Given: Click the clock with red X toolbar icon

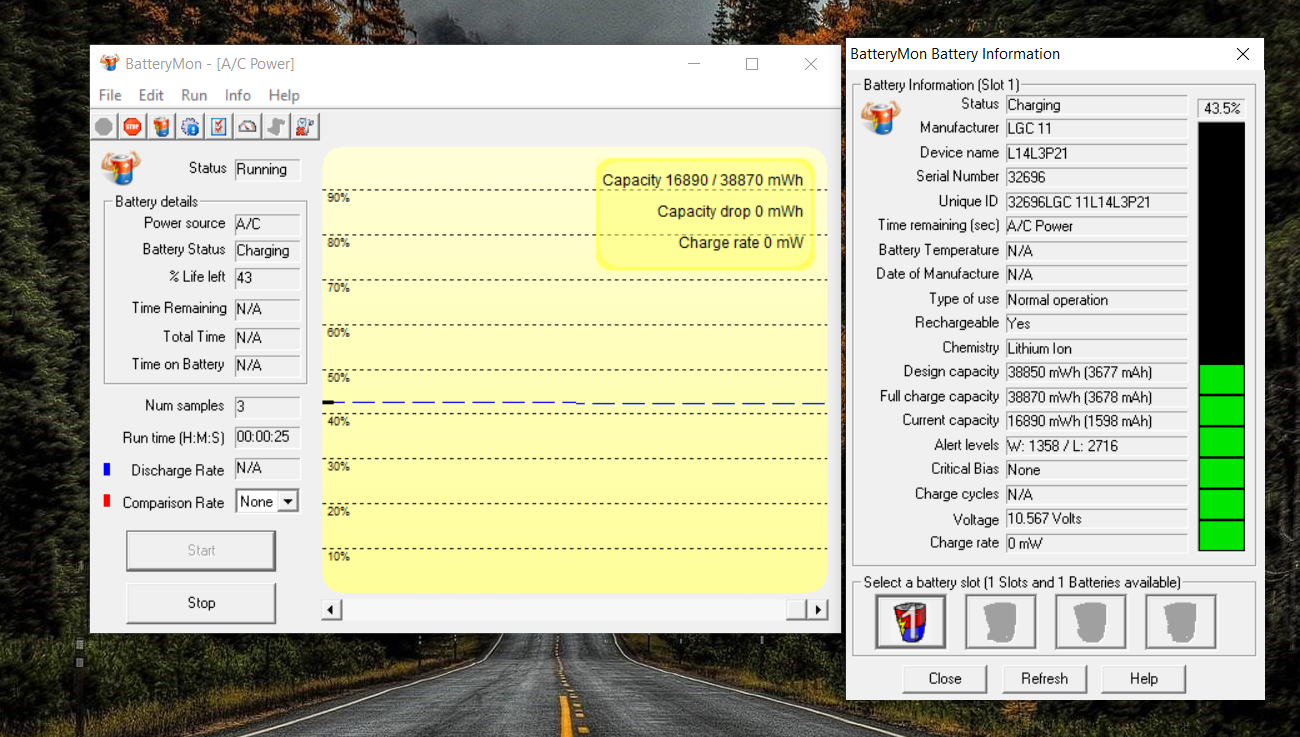Looking at the screenshot, I should pos(305,126).
